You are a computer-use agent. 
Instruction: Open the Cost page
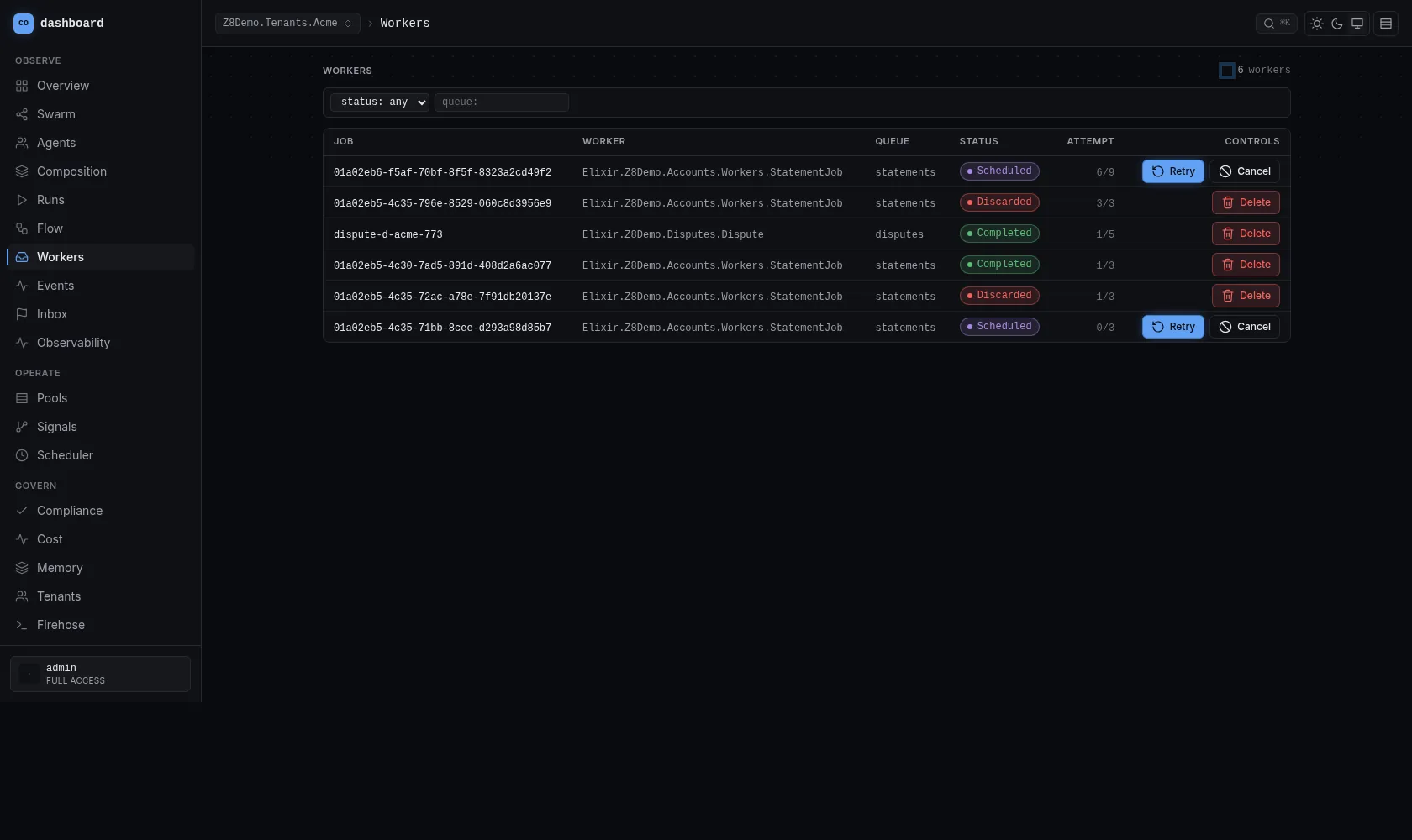click(x=101, y=539)
